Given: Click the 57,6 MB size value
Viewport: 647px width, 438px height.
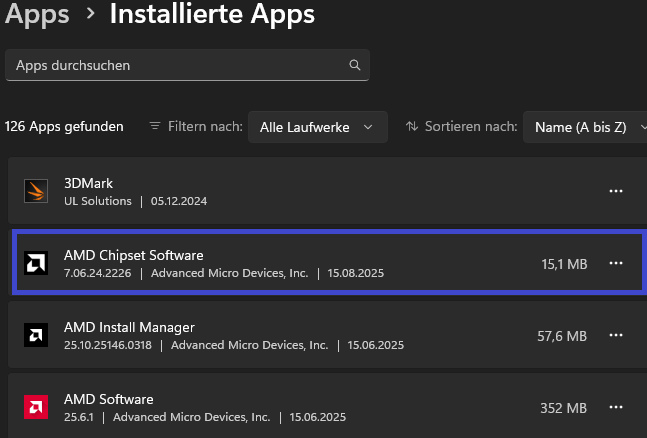Looking at the screenshot, I should point(562,336).
